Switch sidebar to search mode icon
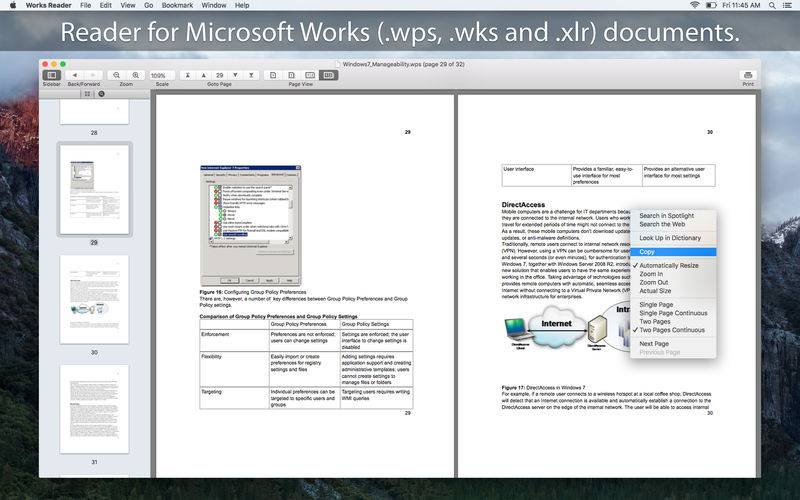This screenshot has width=800, height=500. pos(101,94)
